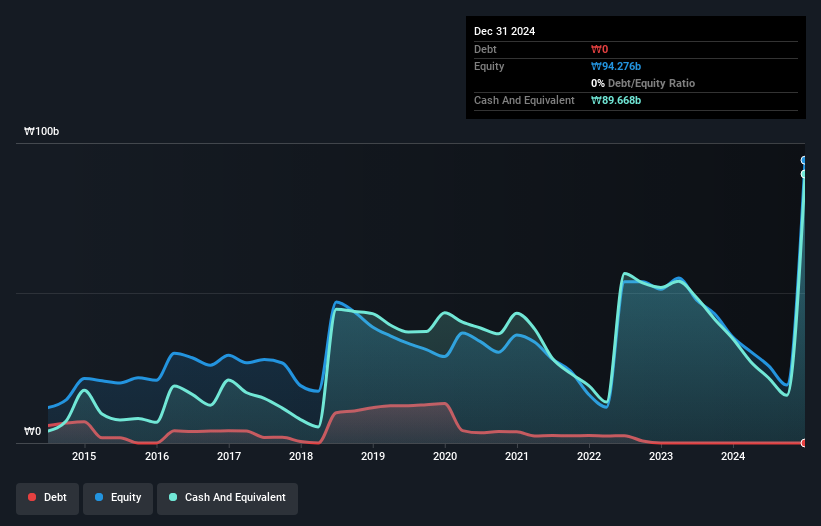
Task: Click the ₩89.668b cash value
Action: click(616, 100)
